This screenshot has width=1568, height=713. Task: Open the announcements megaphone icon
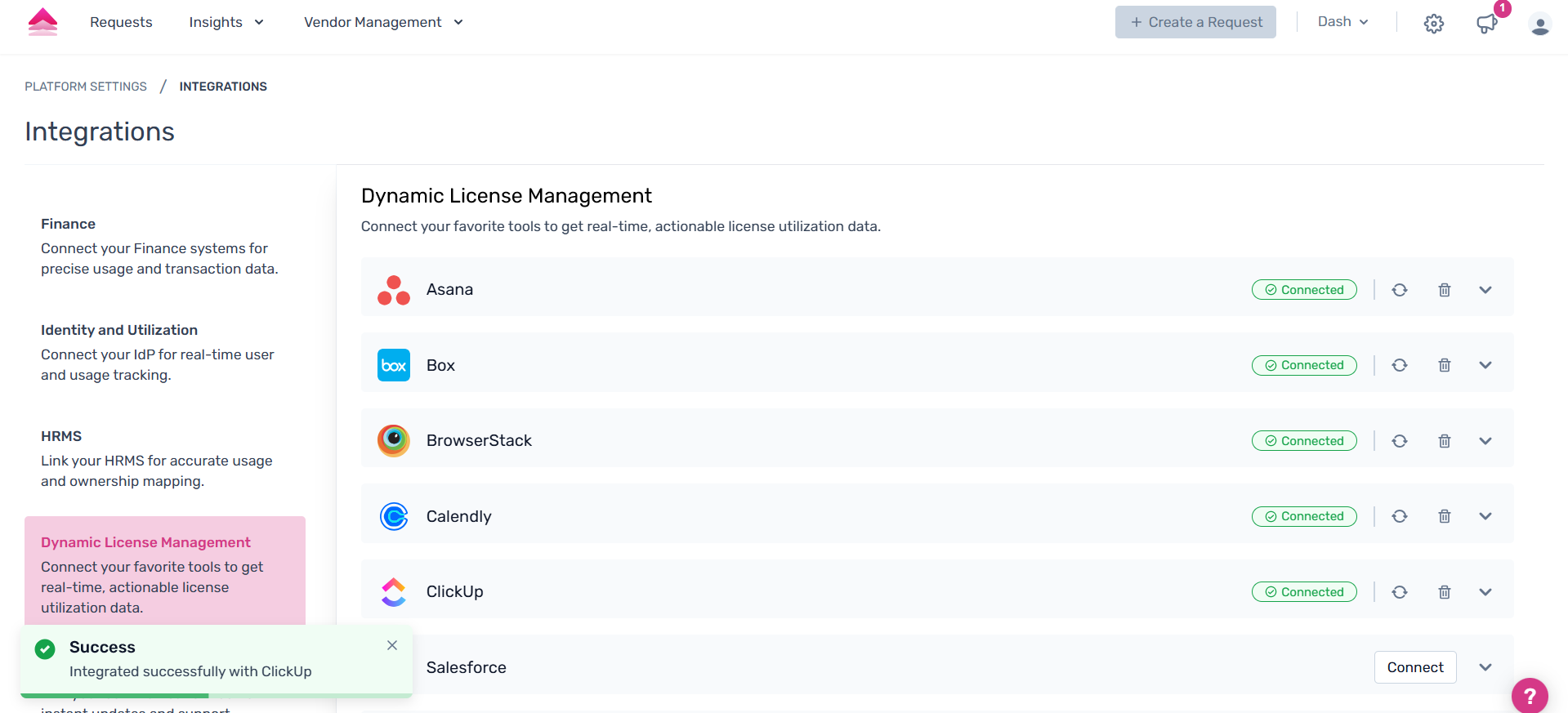tap(1486, 24)
